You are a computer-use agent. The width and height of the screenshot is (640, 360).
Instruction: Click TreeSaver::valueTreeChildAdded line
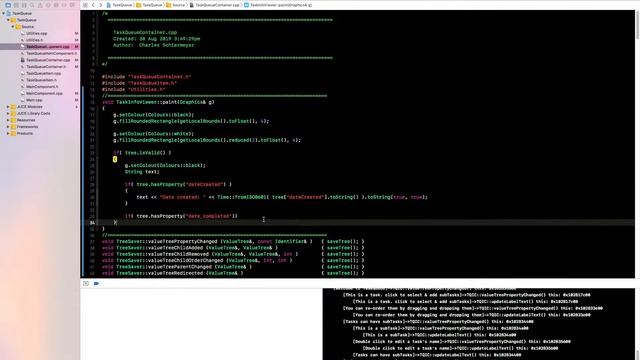[233, 248]
